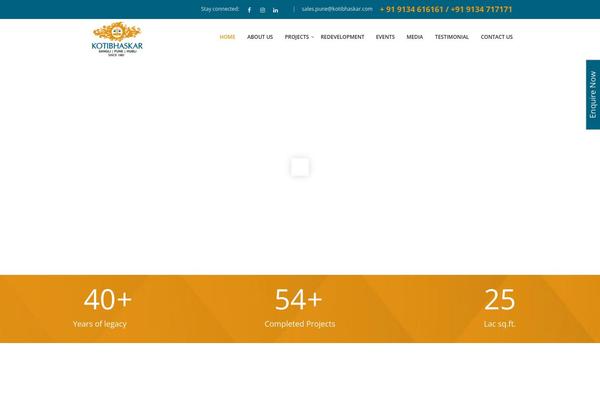Click the '25' area counter

(500, 299)
